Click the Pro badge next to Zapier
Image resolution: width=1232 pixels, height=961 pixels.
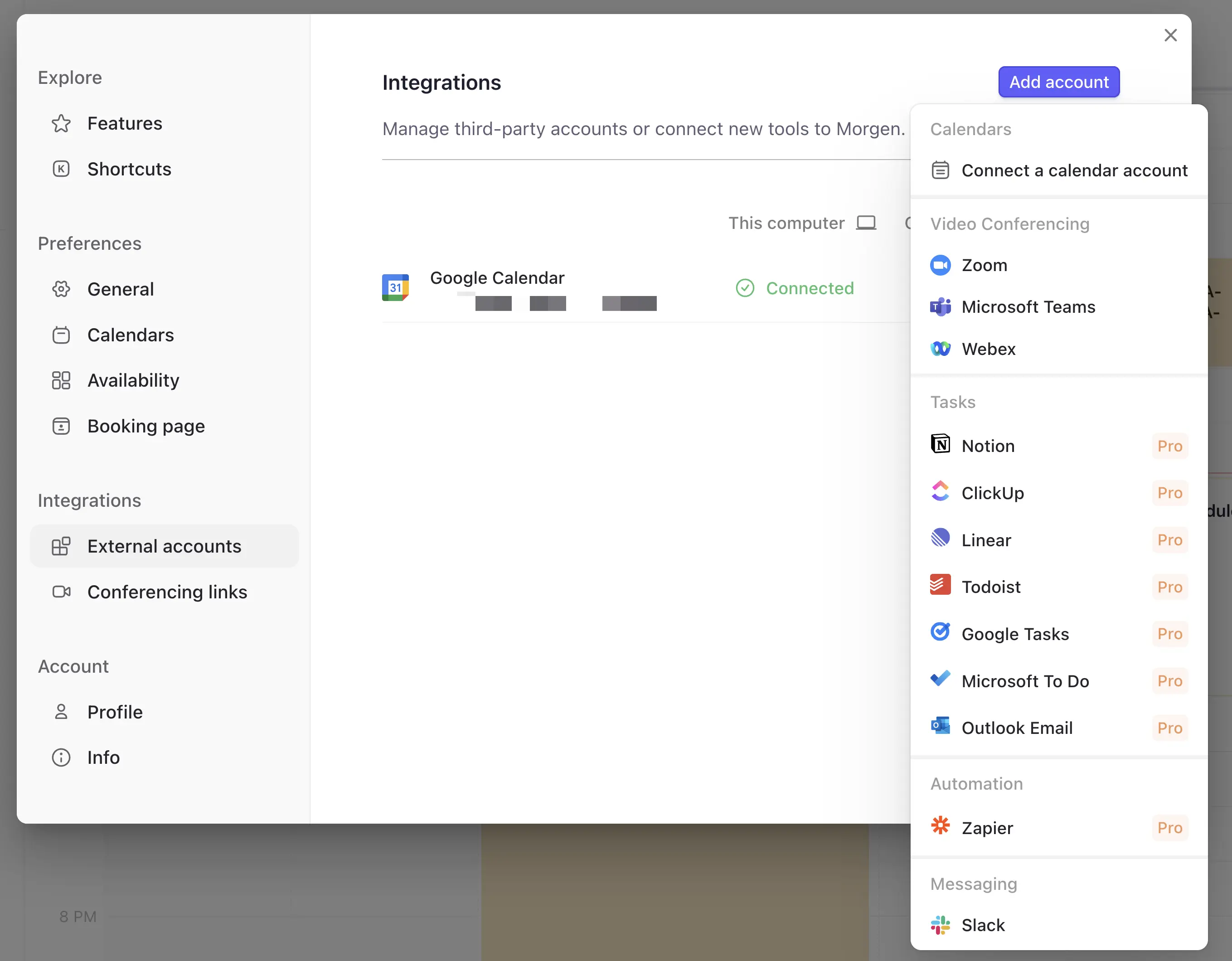[x=1170, y=828]
